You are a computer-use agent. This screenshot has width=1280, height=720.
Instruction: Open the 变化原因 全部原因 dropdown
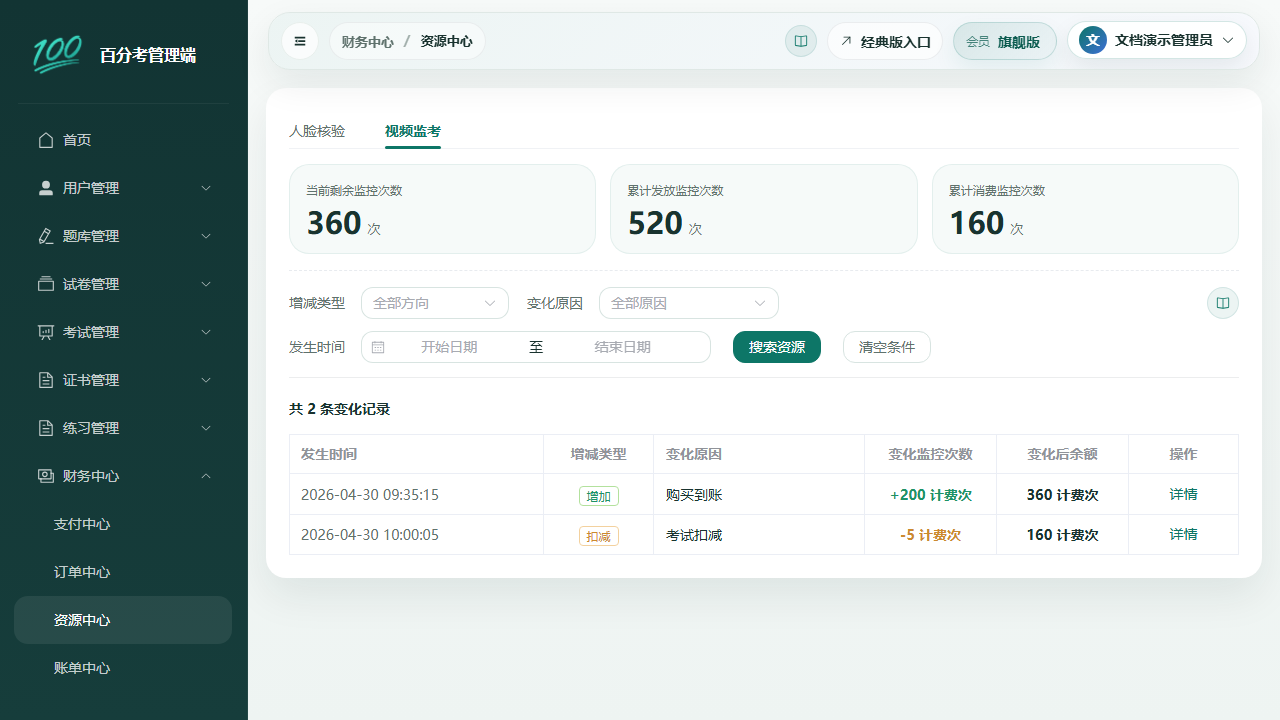point(689,303)
